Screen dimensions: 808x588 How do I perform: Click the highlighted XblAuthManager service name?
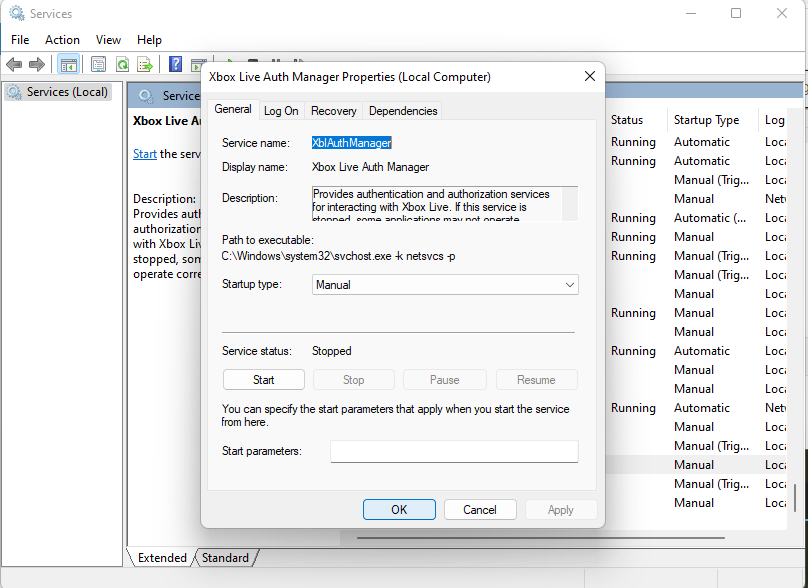(x=351, y=143)
